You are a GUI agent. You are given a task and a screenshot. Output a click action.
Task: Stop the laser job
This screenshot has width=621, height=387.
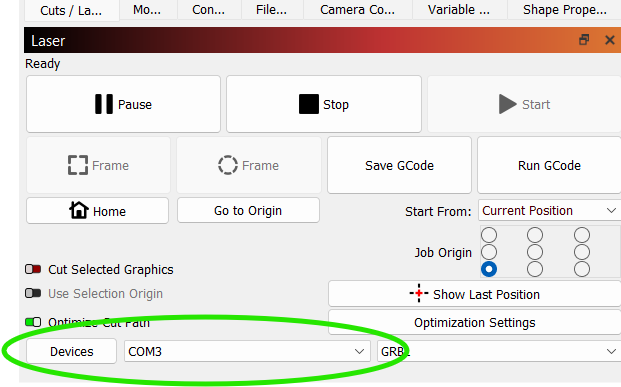pyautogui.click(x=324, y=104)
